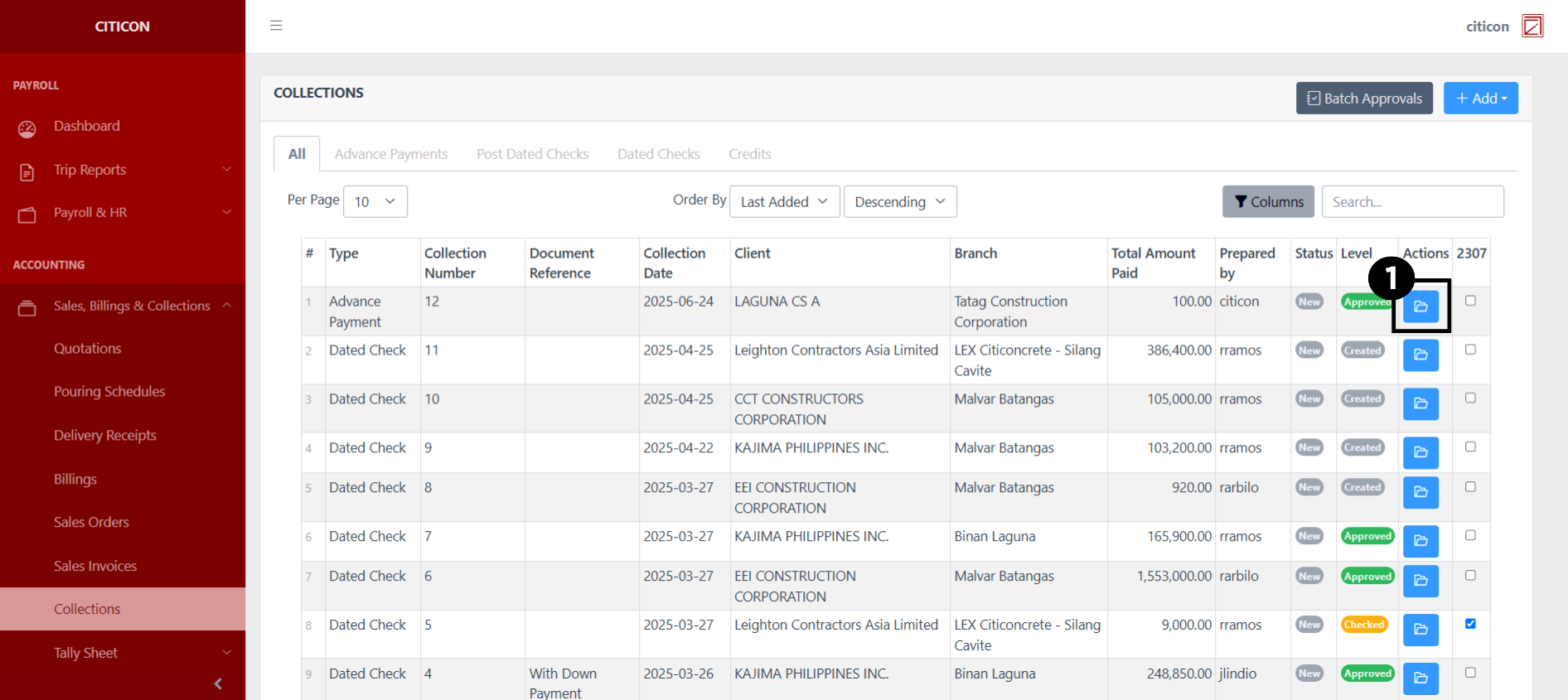Viewport: 1568px width, 700px height.
Task: Open folder action for collection 8
Action: coord(1420,492)
